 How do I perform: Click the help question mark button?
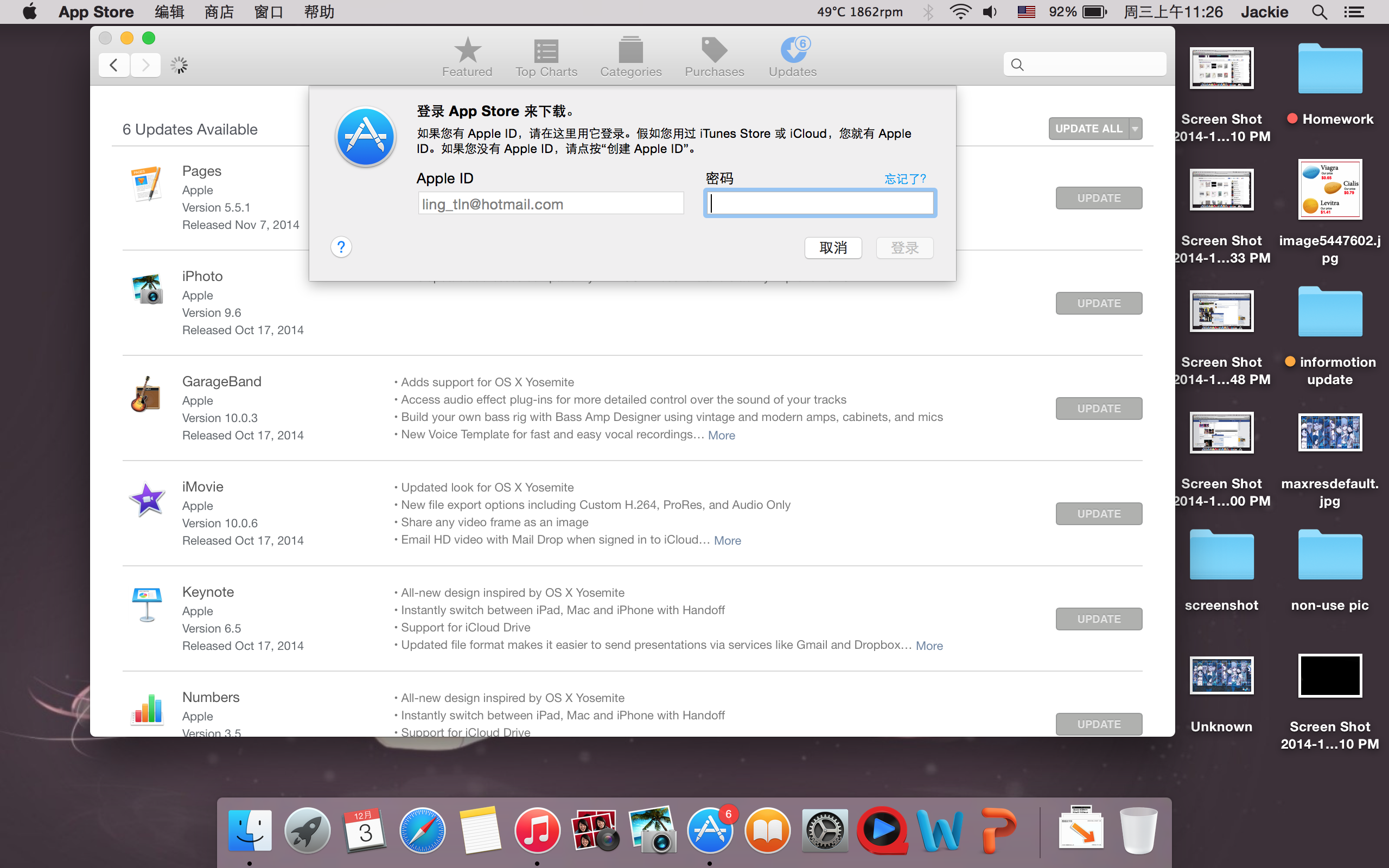[x=341, y=247]
